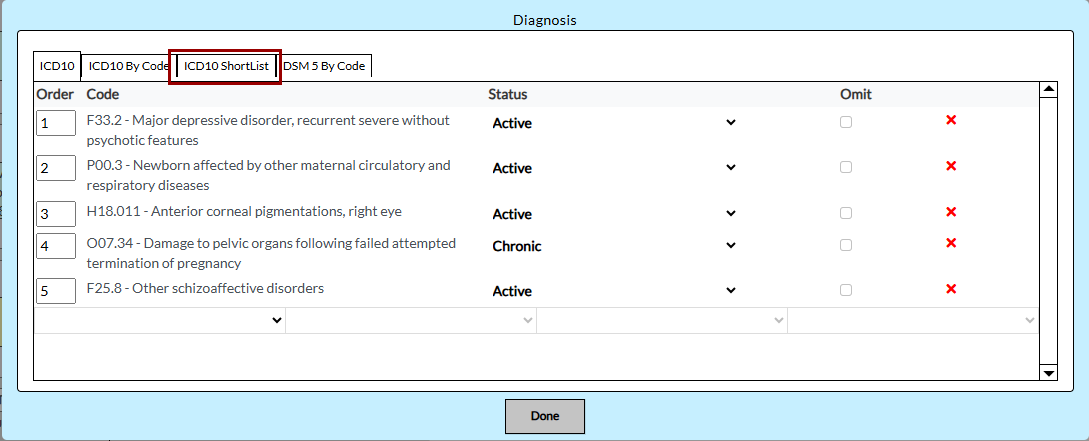Click red X for H18.011 corneal pigmentations
The height and width of the screenshot is (441, 1089).
(x=951, y=212)
